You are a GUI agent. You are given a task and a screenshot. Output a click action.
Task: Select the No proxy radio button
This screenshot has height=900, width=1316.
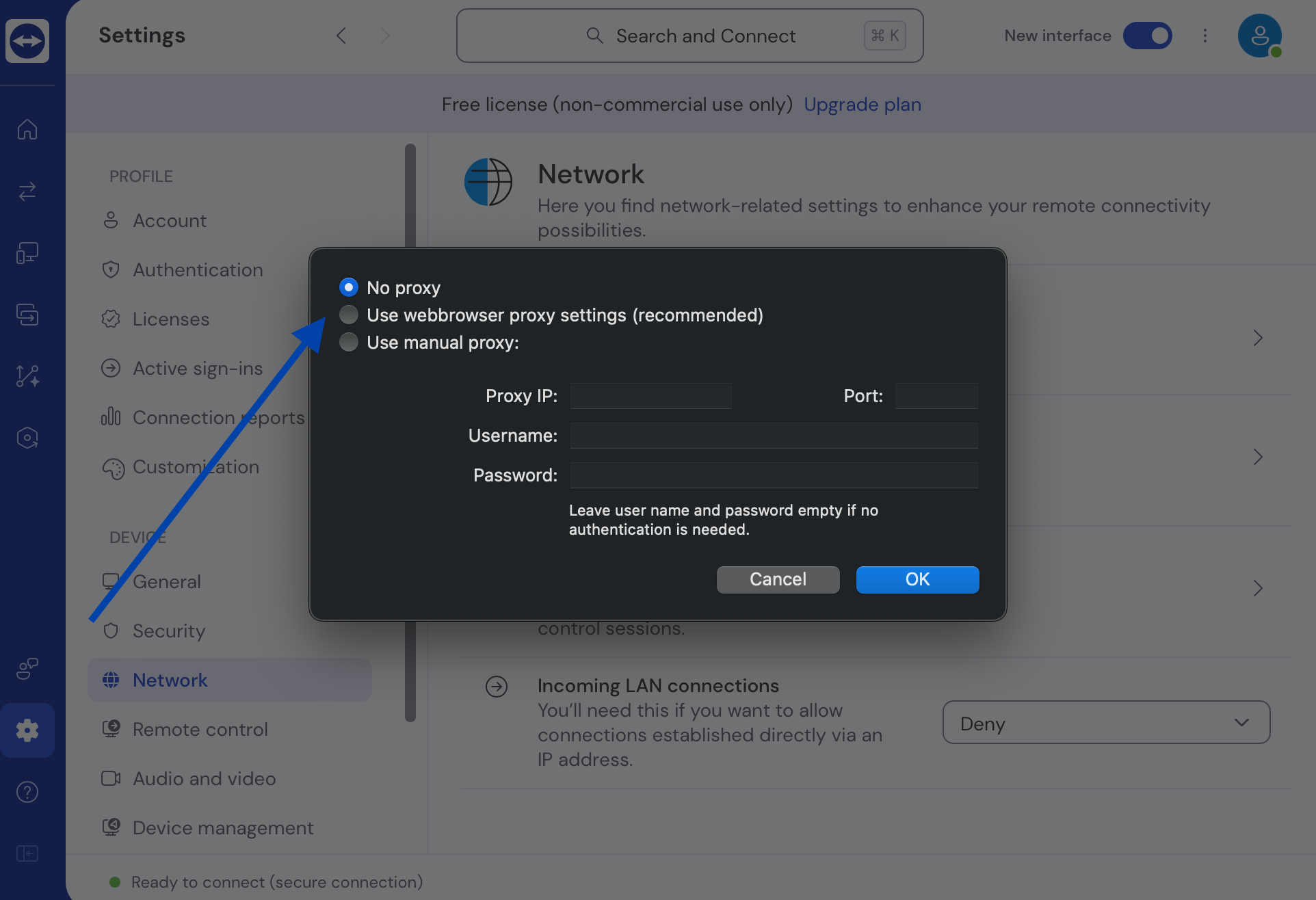(349, 287)
